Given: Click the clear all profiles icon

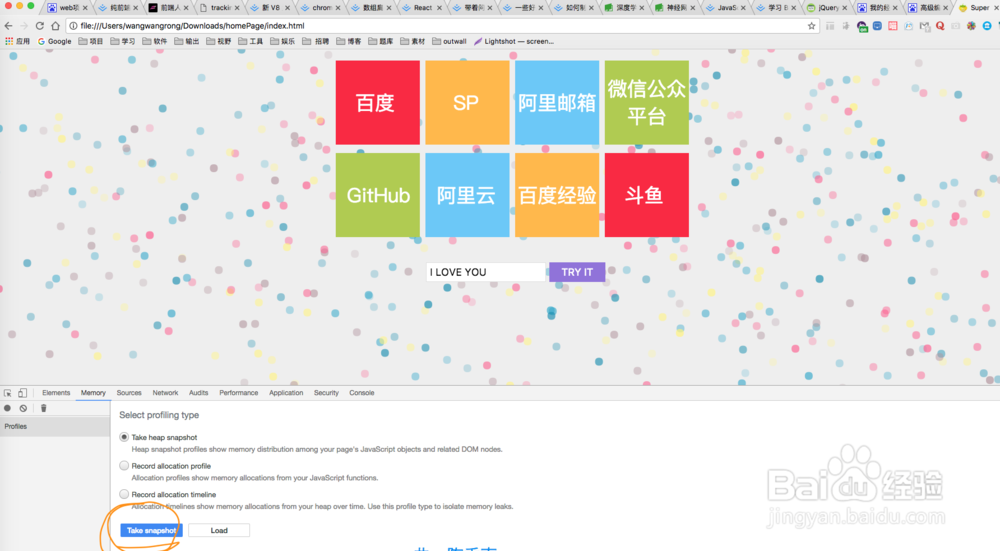Looking at the screenshot, I should coord(23,408).
